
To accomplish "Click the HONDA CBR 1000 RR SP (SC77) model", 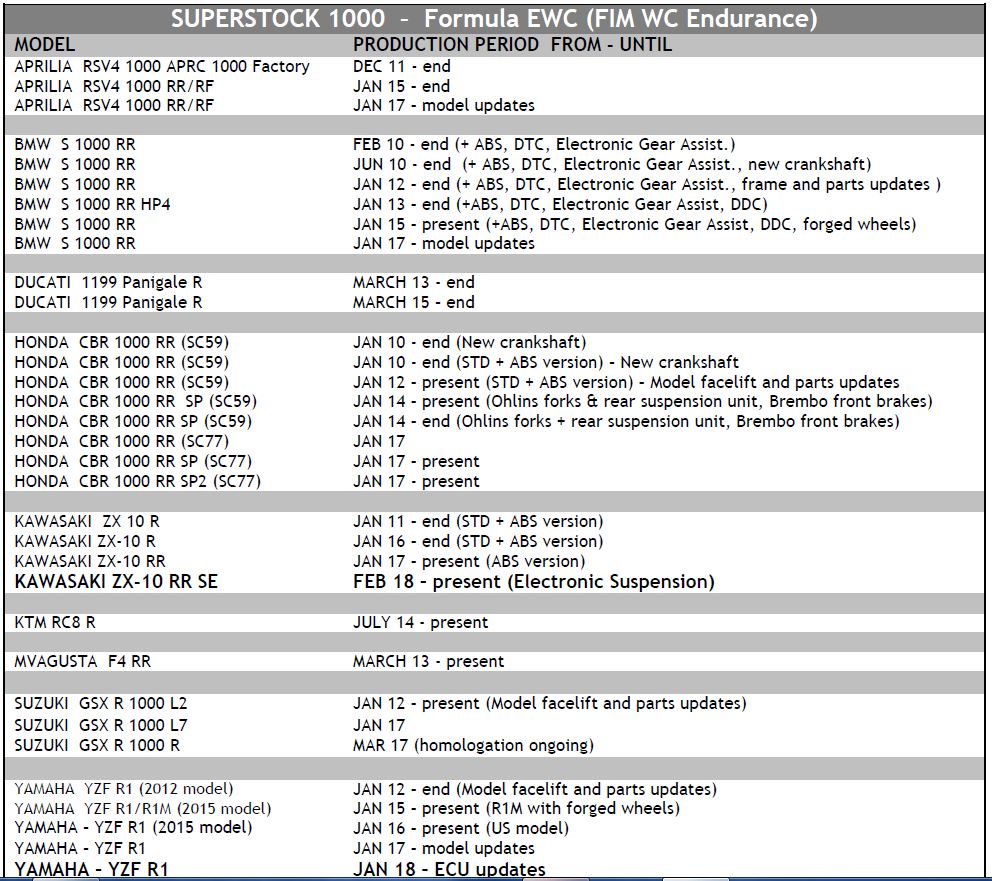I will 132,461.
